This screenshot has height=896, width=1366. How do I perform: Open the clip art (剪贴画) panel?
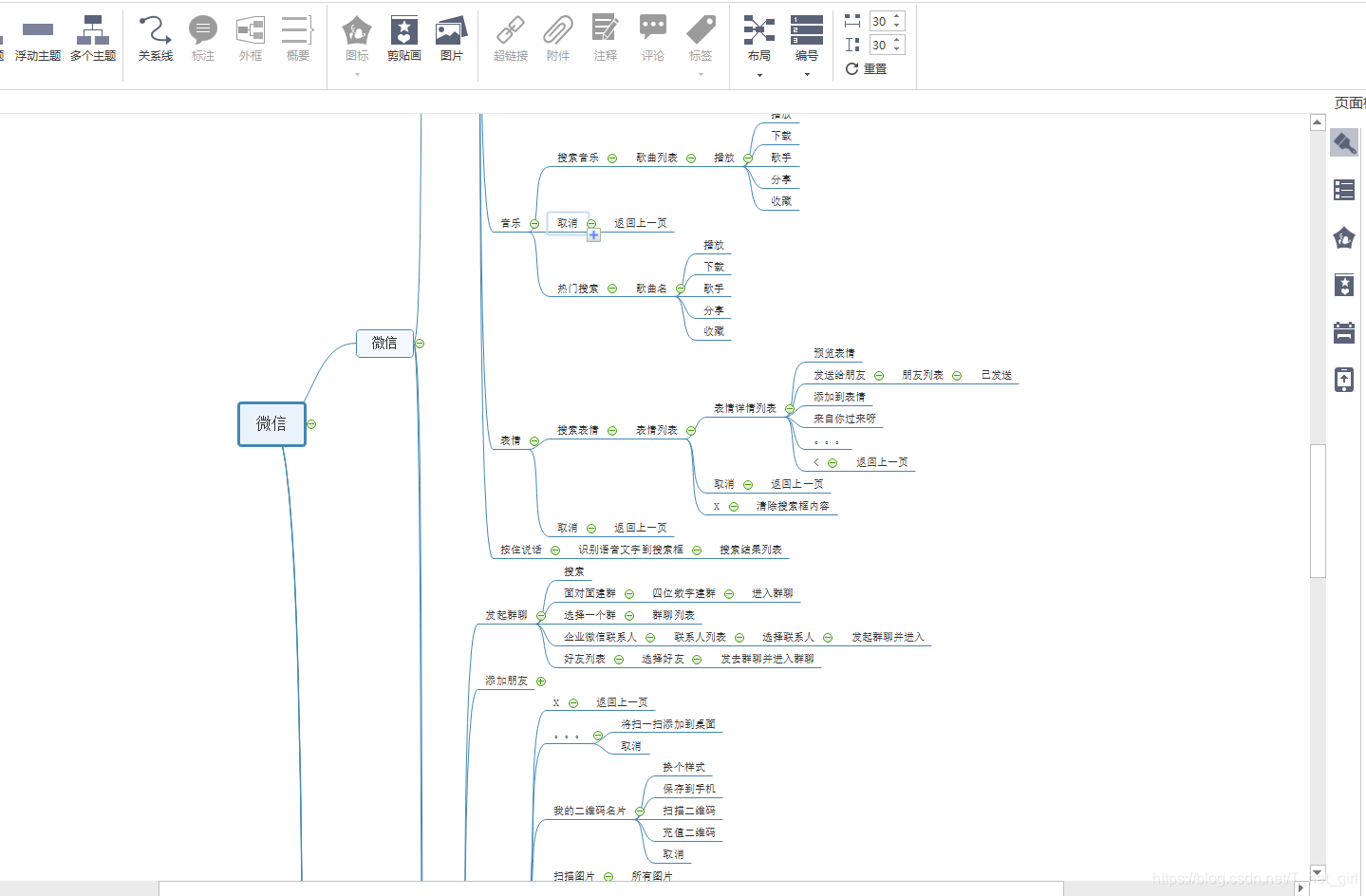coord(404,39)
